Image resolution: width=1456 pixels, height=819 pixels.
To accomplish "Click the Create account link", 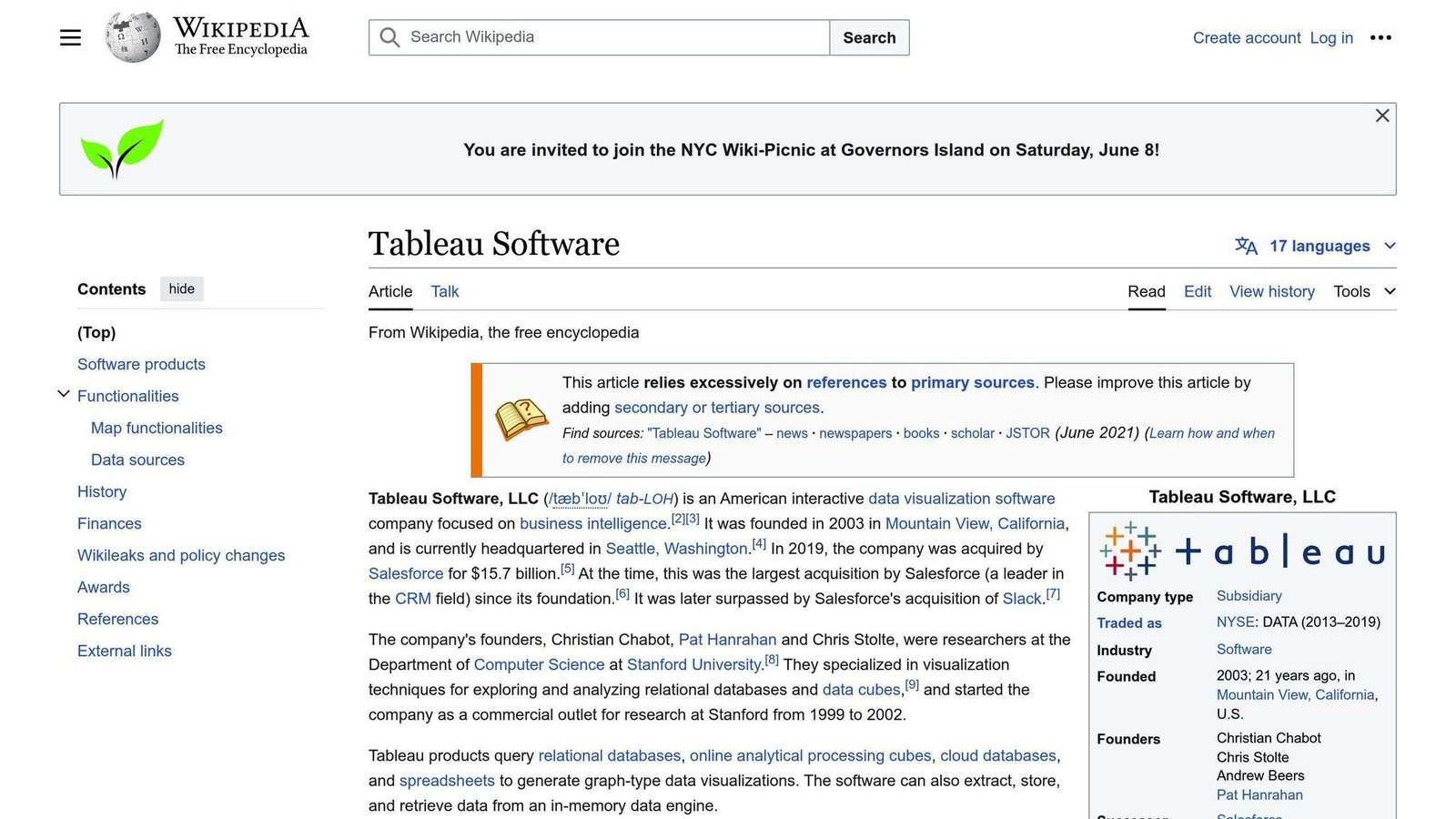I will pyautogui.click(x=1247, y=37).
